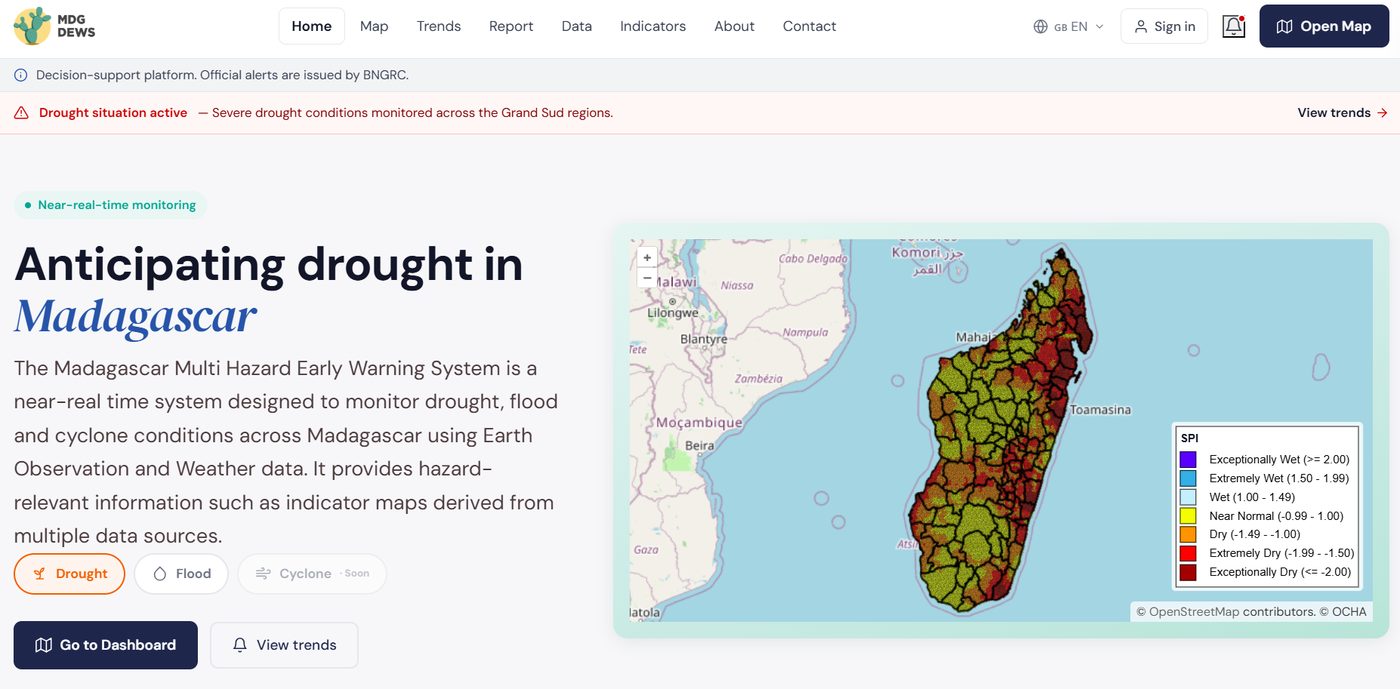Click the Niassa label on map
Screen dimensions: 1400x689
(737, 286)
